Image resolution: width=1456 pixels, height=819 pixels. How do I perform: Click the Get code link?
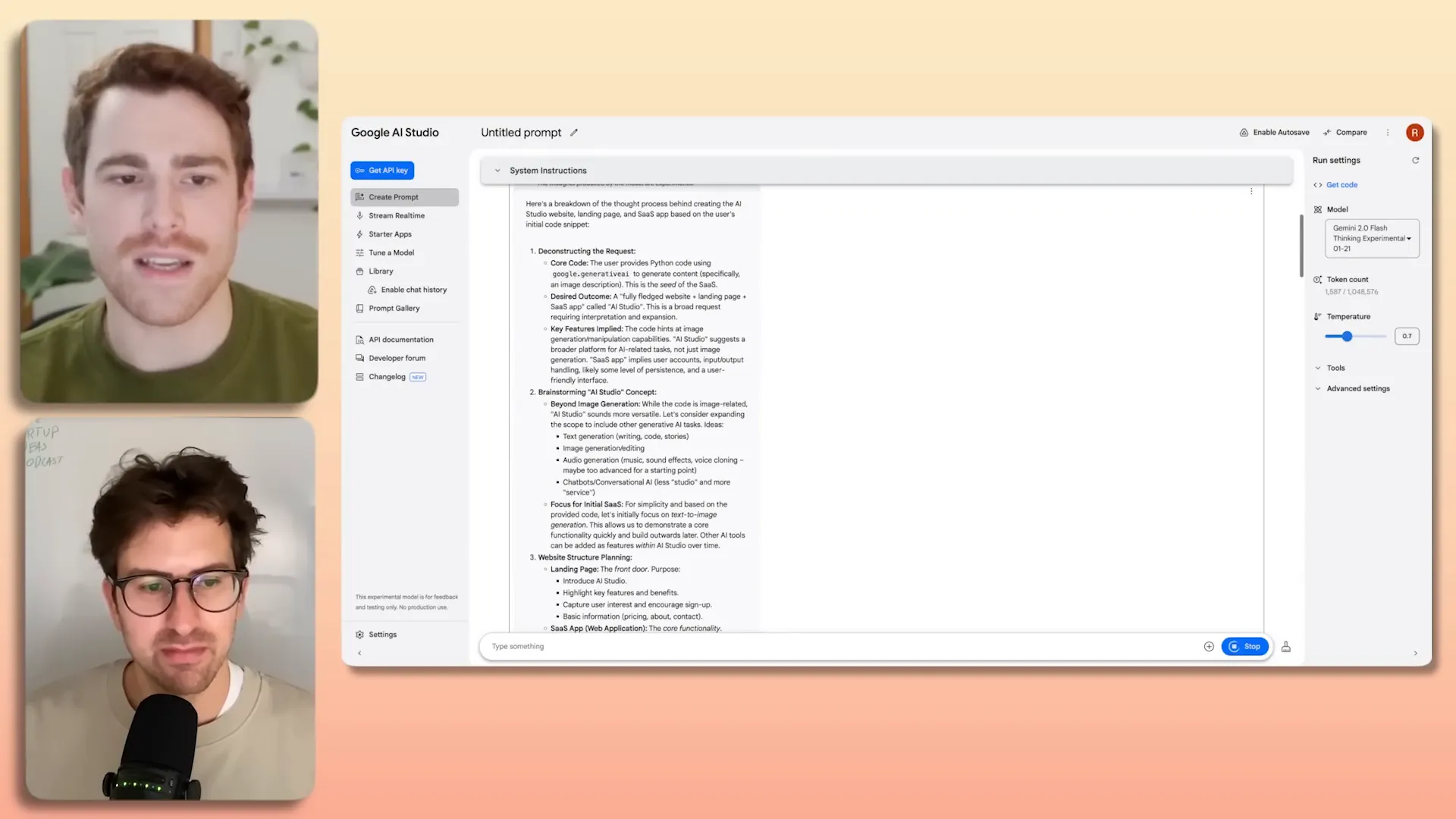[1341, 185]
